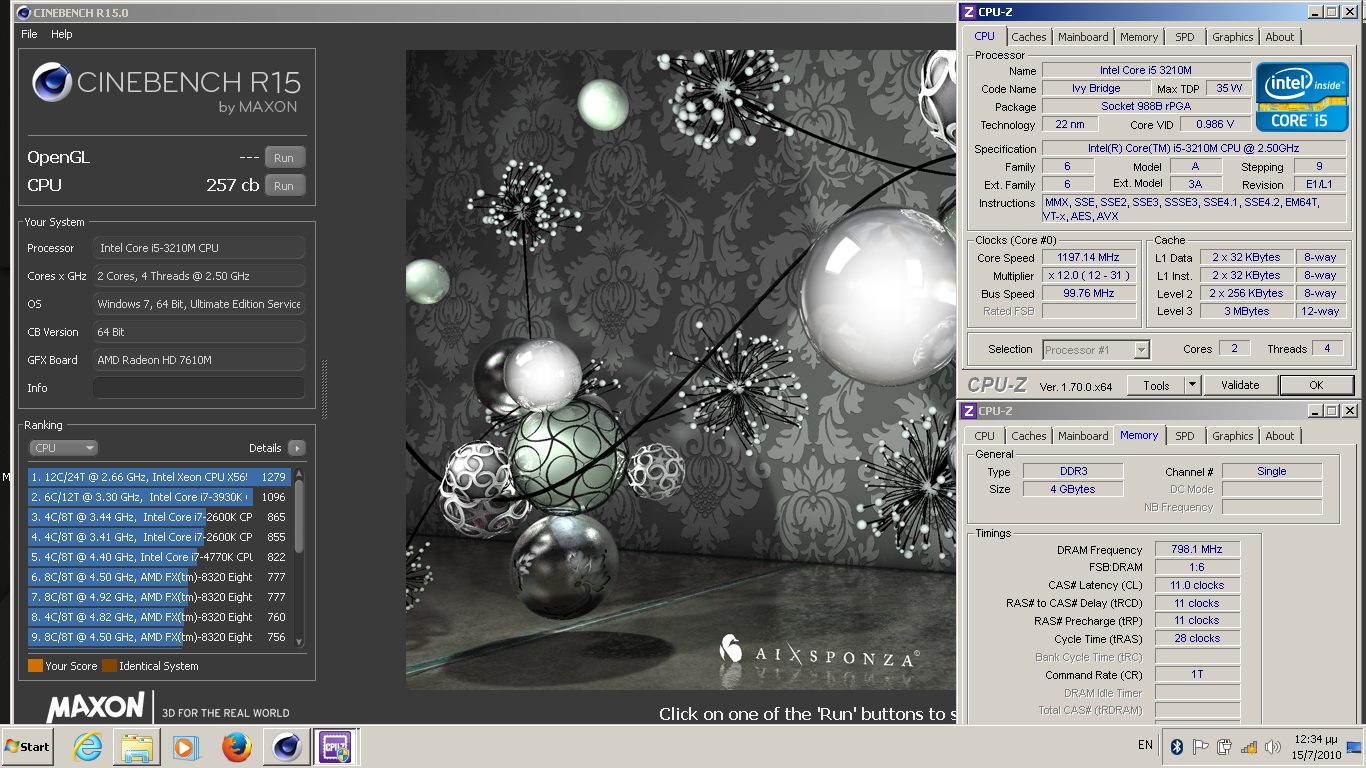The width and height of the screenshot is (1366, 768).
Task: Click the ranking Details arrow button
Action: 296,448
